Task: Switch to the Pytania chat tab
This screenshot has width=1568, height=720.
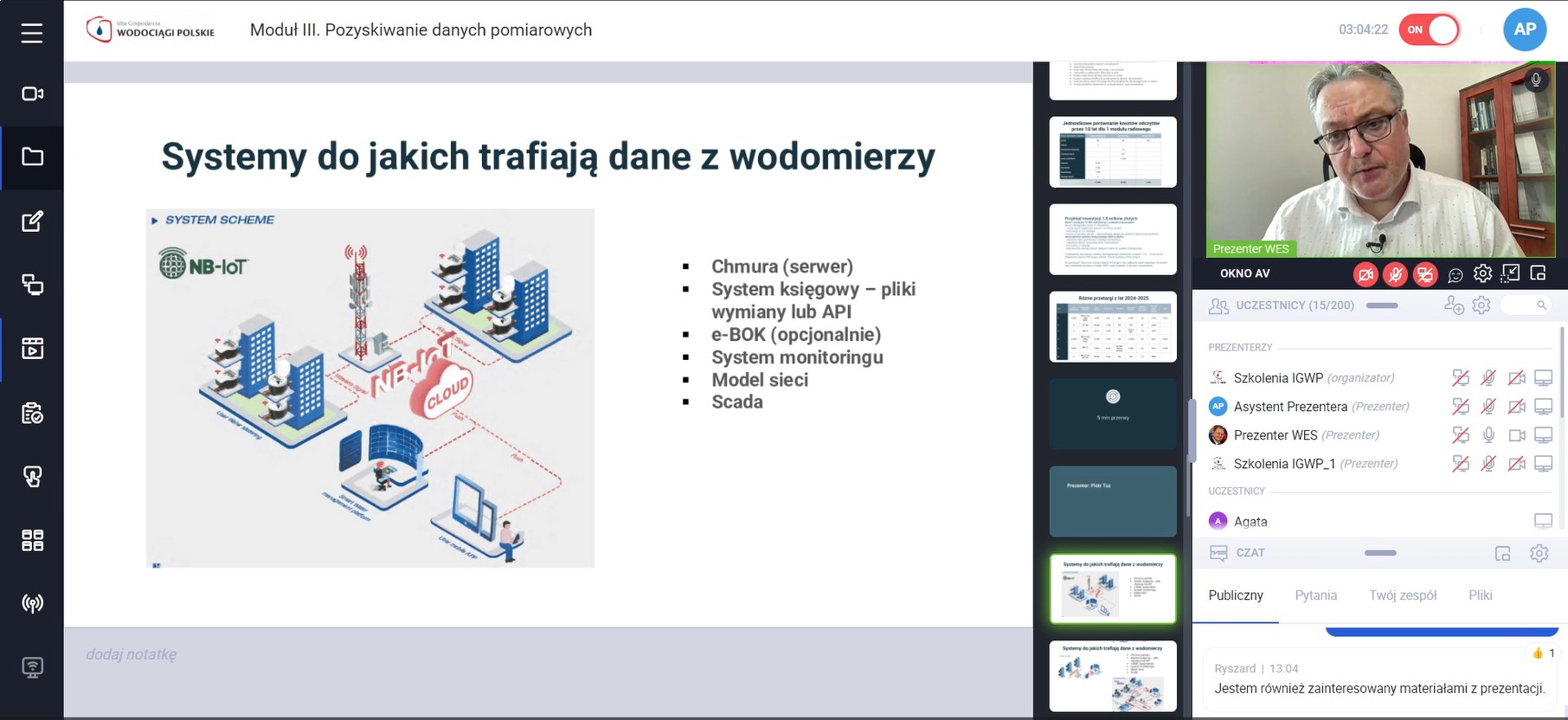Action: pyautogui.click(x=1315, y=595)
